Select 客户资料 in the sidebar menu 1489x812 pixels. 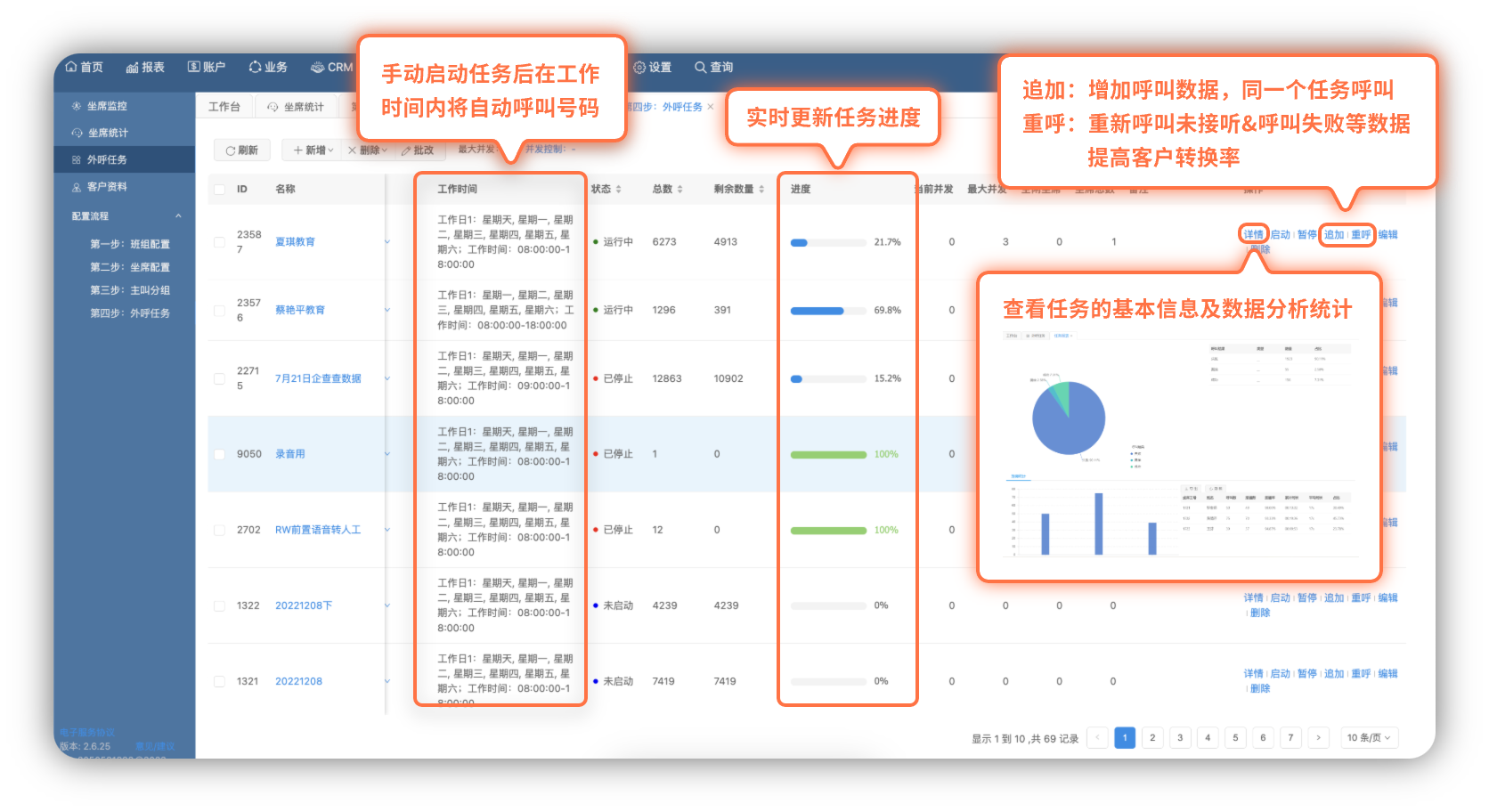click(x=107, y=187)
